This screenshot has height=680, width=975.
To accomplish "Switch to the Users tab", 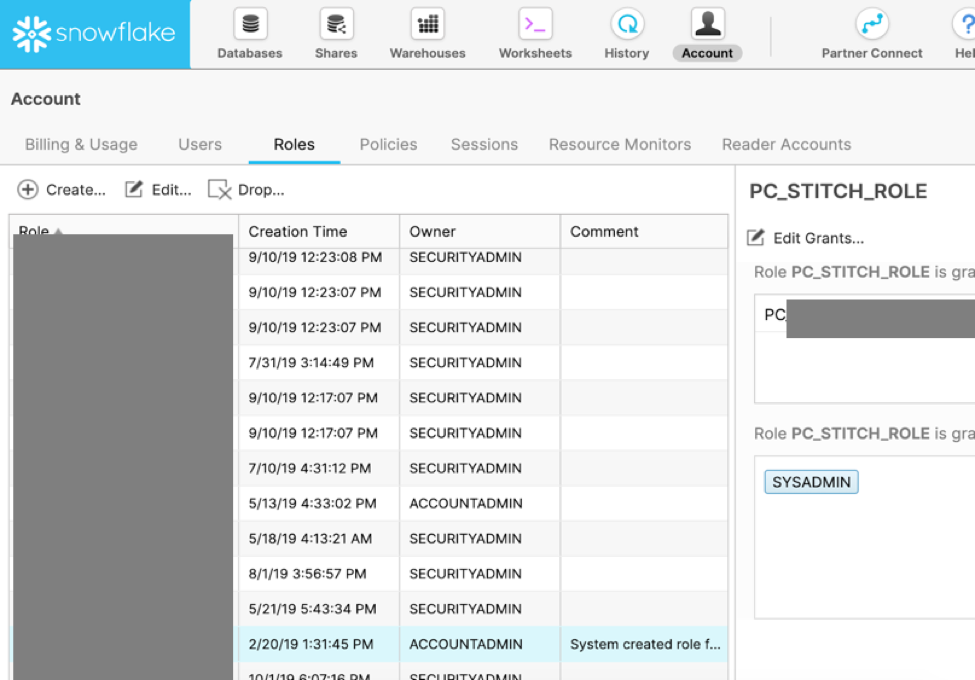I will tap(199, 144).
